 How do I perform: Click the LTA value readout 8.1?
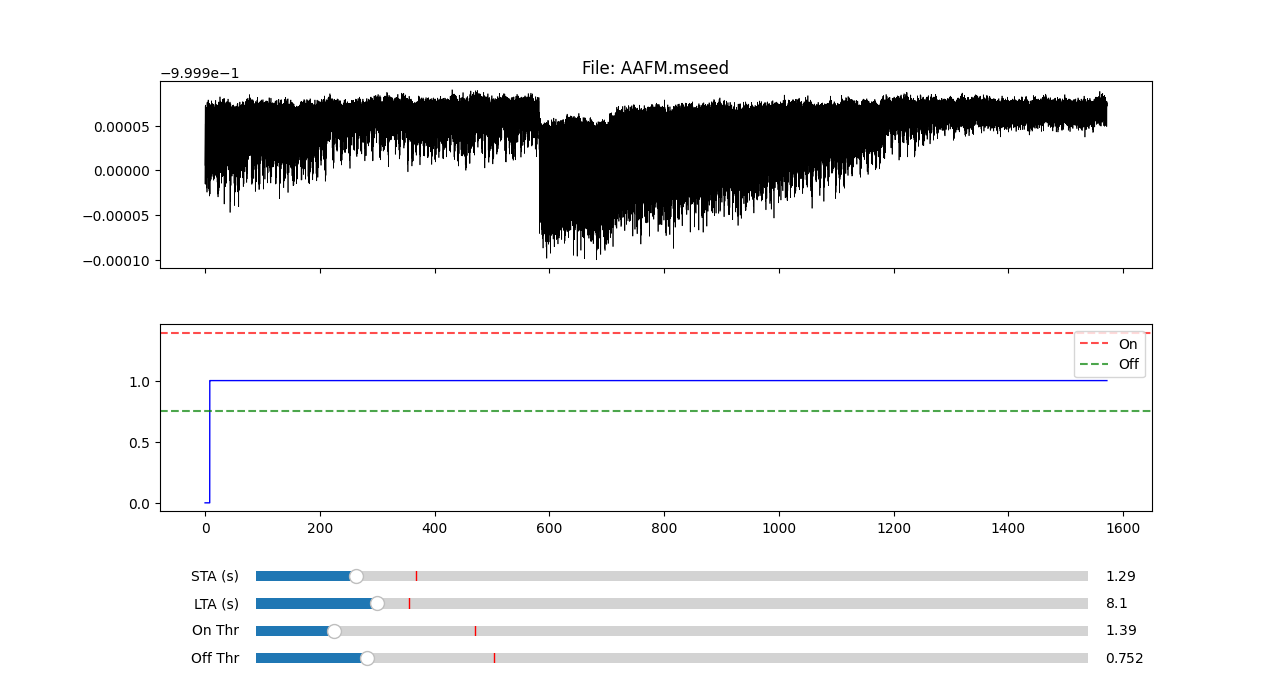(1116, 603)
